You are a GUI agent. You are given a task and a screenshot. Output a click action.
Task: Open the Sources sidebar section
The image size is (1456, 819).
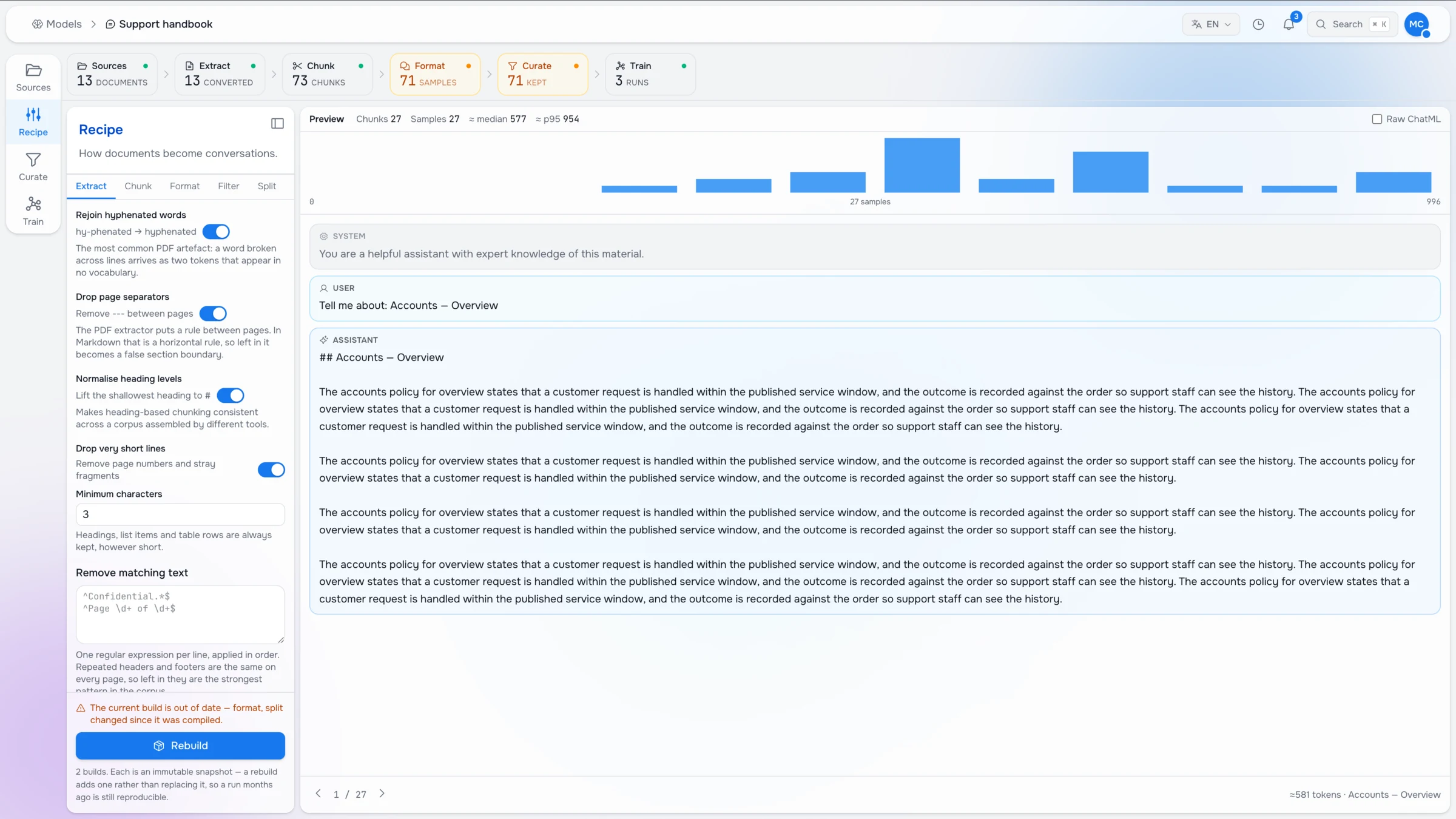pyautogui.click(x=33, y=77)
